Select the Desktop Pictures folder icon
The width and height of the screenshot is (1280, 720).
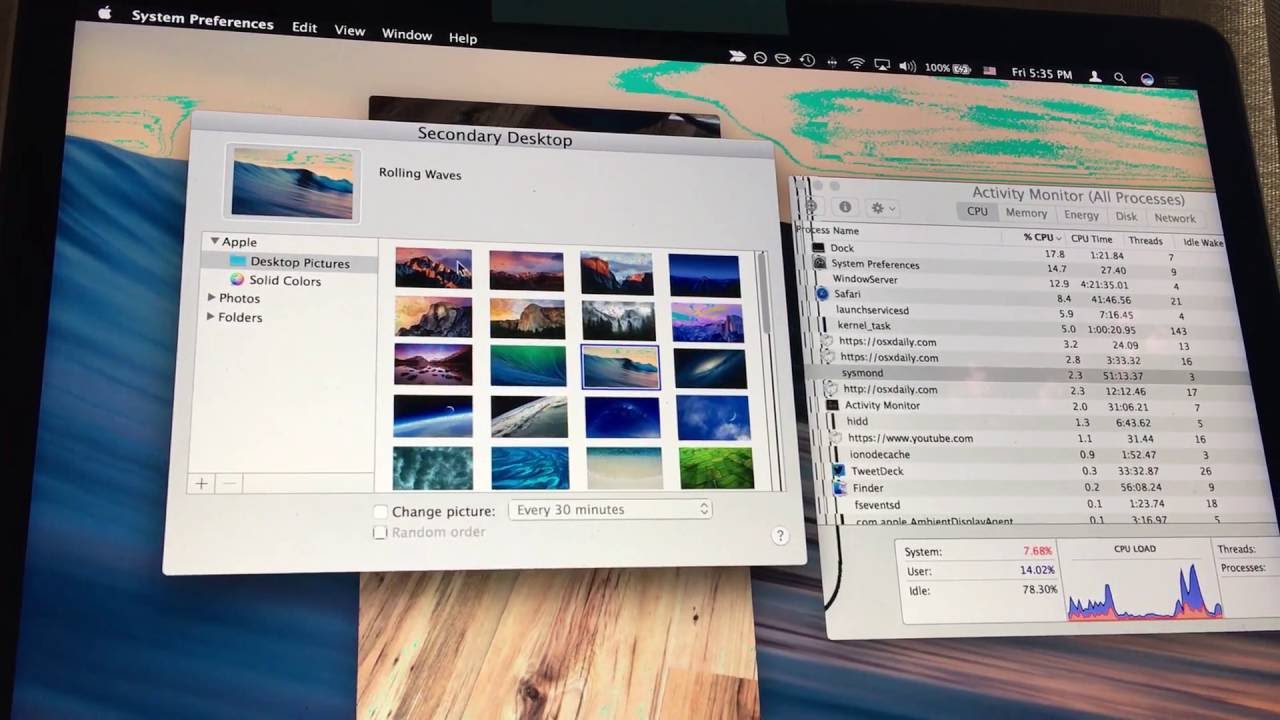coord(237,261)
